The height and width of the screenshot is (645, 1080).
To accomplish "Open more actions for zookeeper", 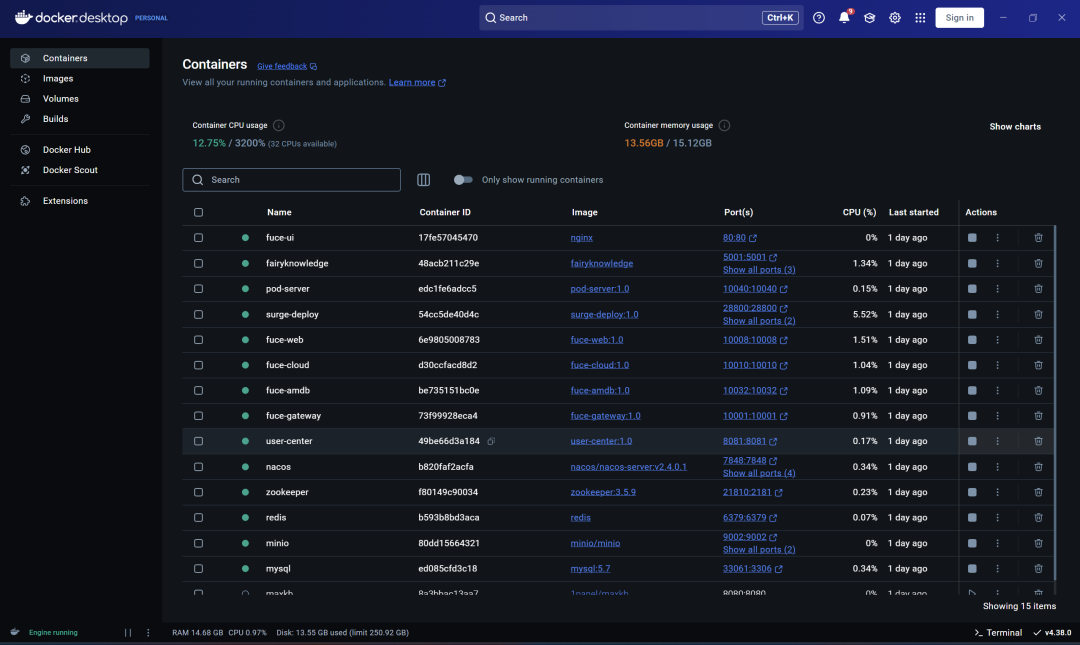I will pyautogui.click(x=997, y=492).
